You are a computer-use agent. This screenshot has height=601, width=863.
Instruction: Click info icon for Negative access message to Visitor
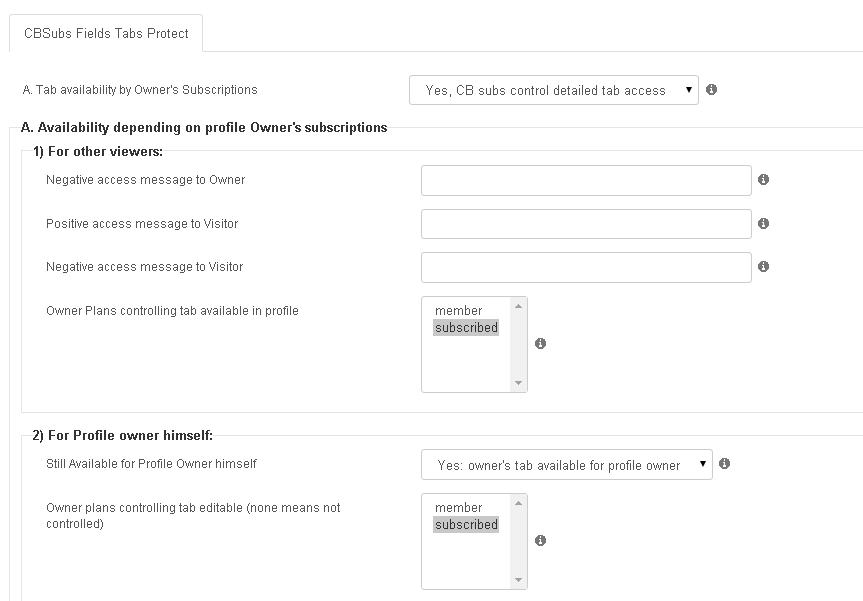coord(763,266)
